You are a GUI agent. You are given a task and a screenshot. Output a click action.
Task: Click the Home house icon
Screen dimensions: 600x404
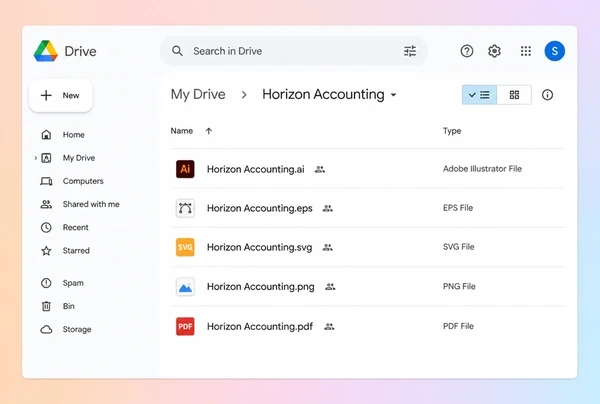pyautogui.click(x=46, y=135)
